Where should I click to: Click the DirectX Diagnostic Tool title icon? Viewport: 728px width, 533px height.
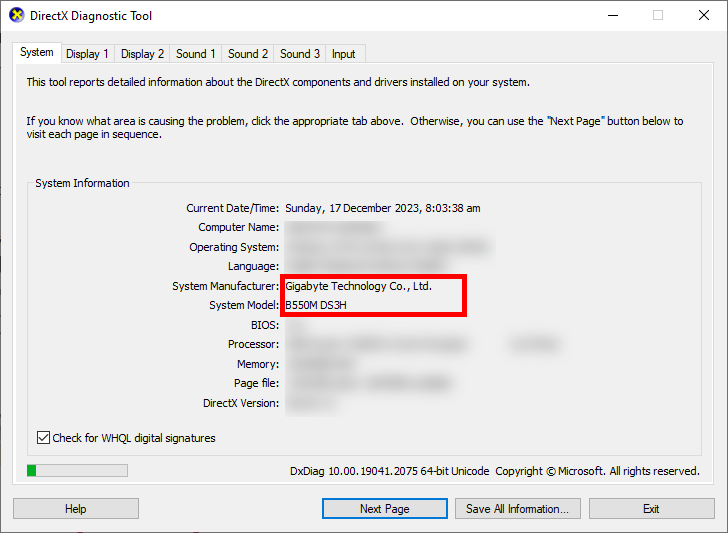pyautogui.click(x=17, y=15)
